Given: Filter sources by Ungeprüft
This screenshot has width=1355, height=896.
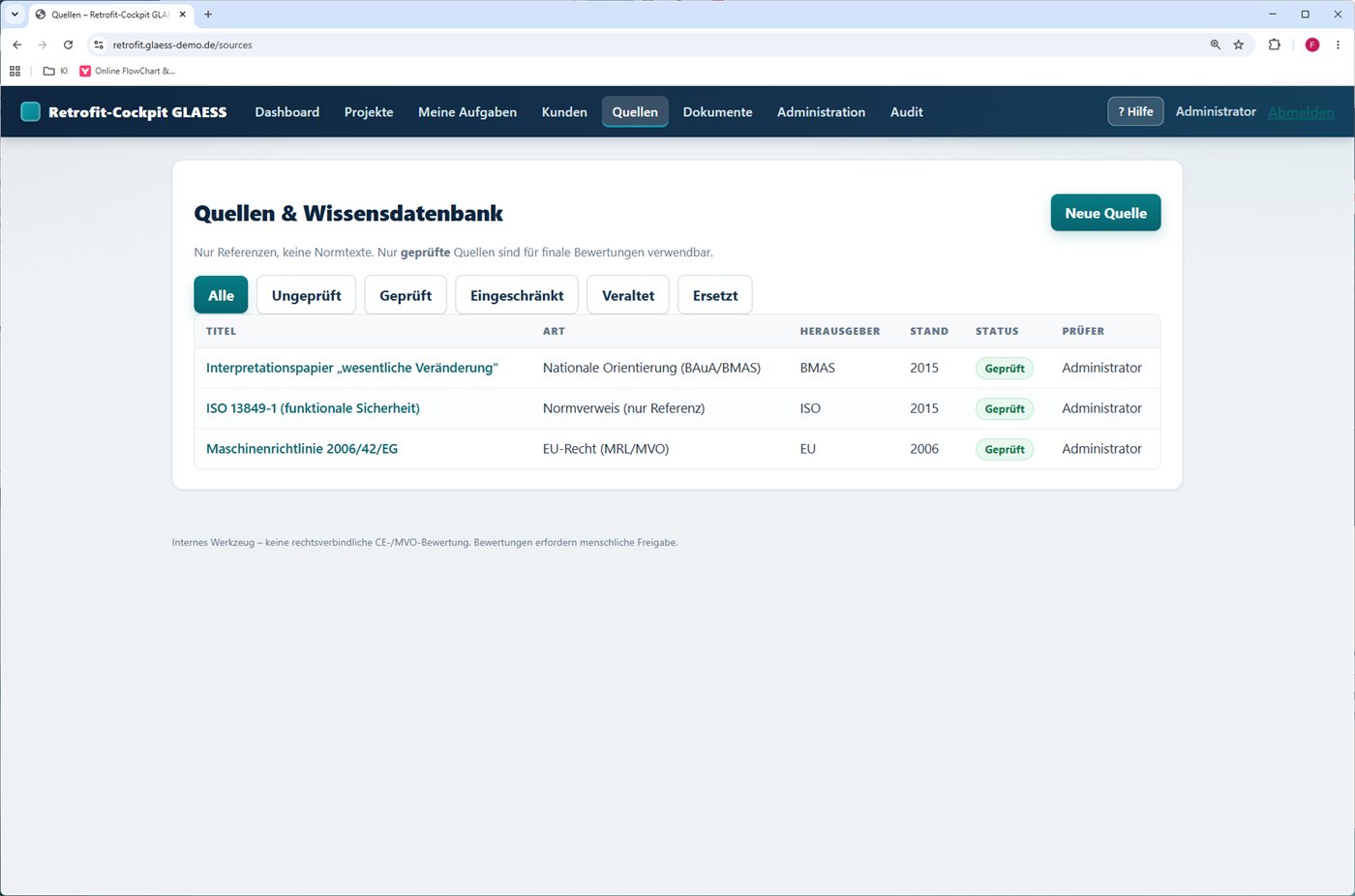Looking at the screenshot, I should 306,295.
